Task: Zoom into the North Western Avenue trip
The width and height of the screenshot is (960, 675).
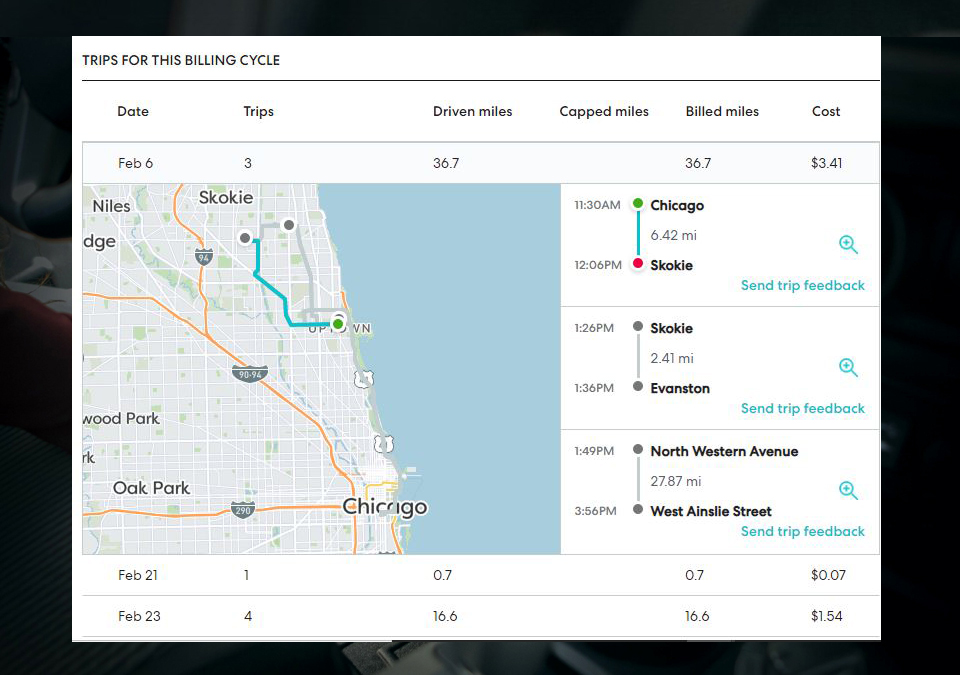Action: click(x=848, y=490)
